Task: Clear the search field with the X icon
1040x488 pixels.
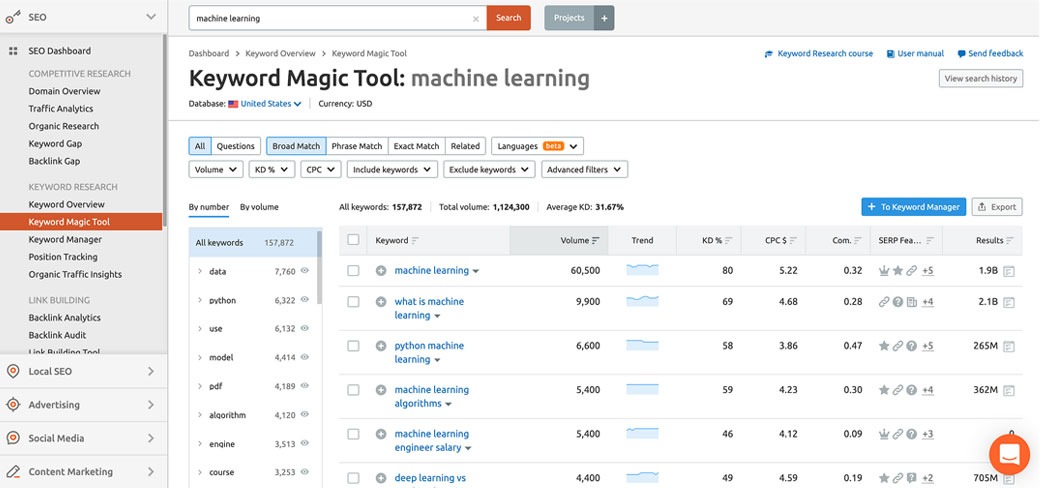Action: 476,19
